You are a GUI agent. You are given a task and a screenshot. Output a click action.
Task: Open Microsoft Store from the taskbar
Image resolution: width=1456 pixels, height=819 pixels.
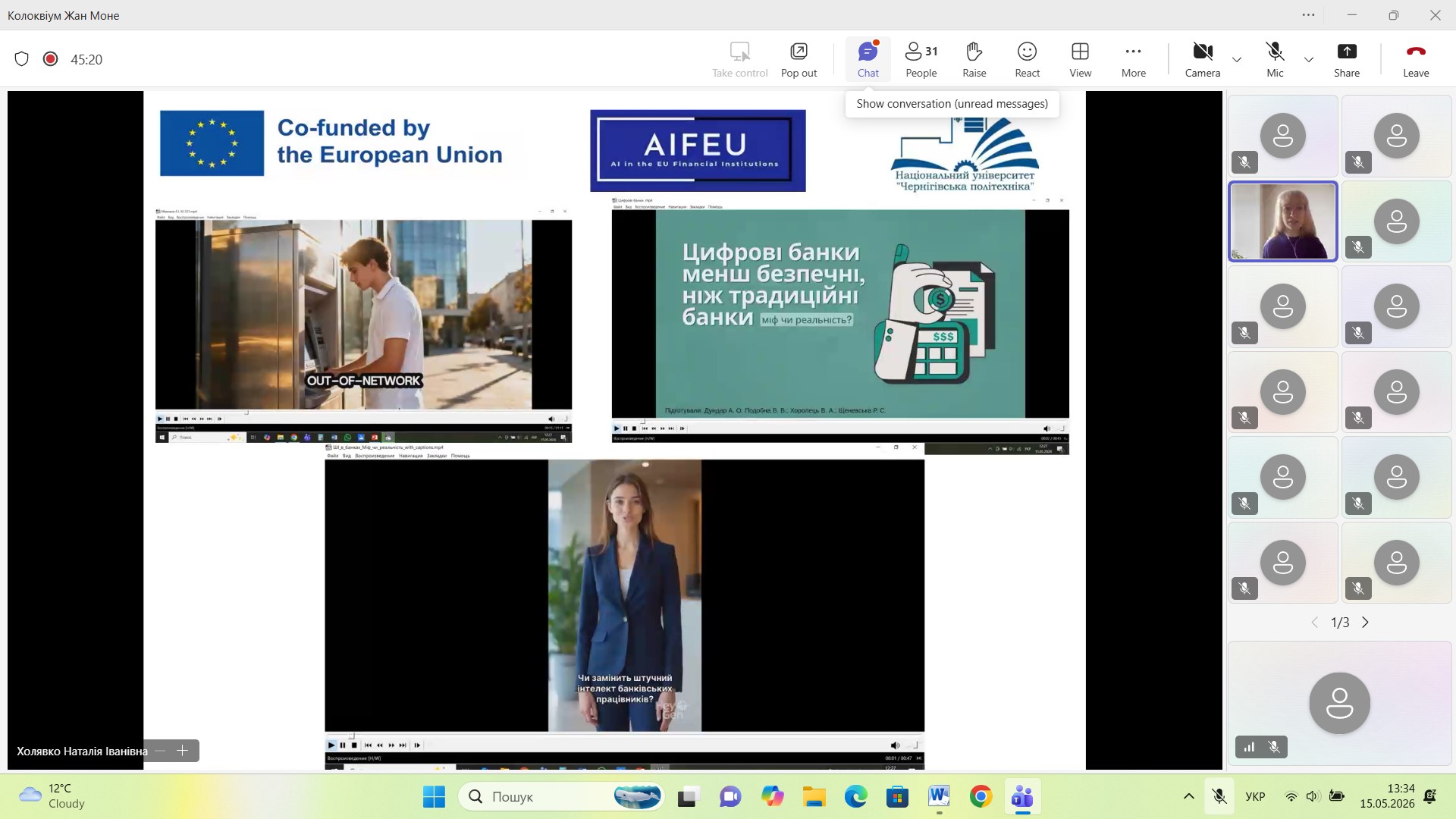[x=898, y=797]
